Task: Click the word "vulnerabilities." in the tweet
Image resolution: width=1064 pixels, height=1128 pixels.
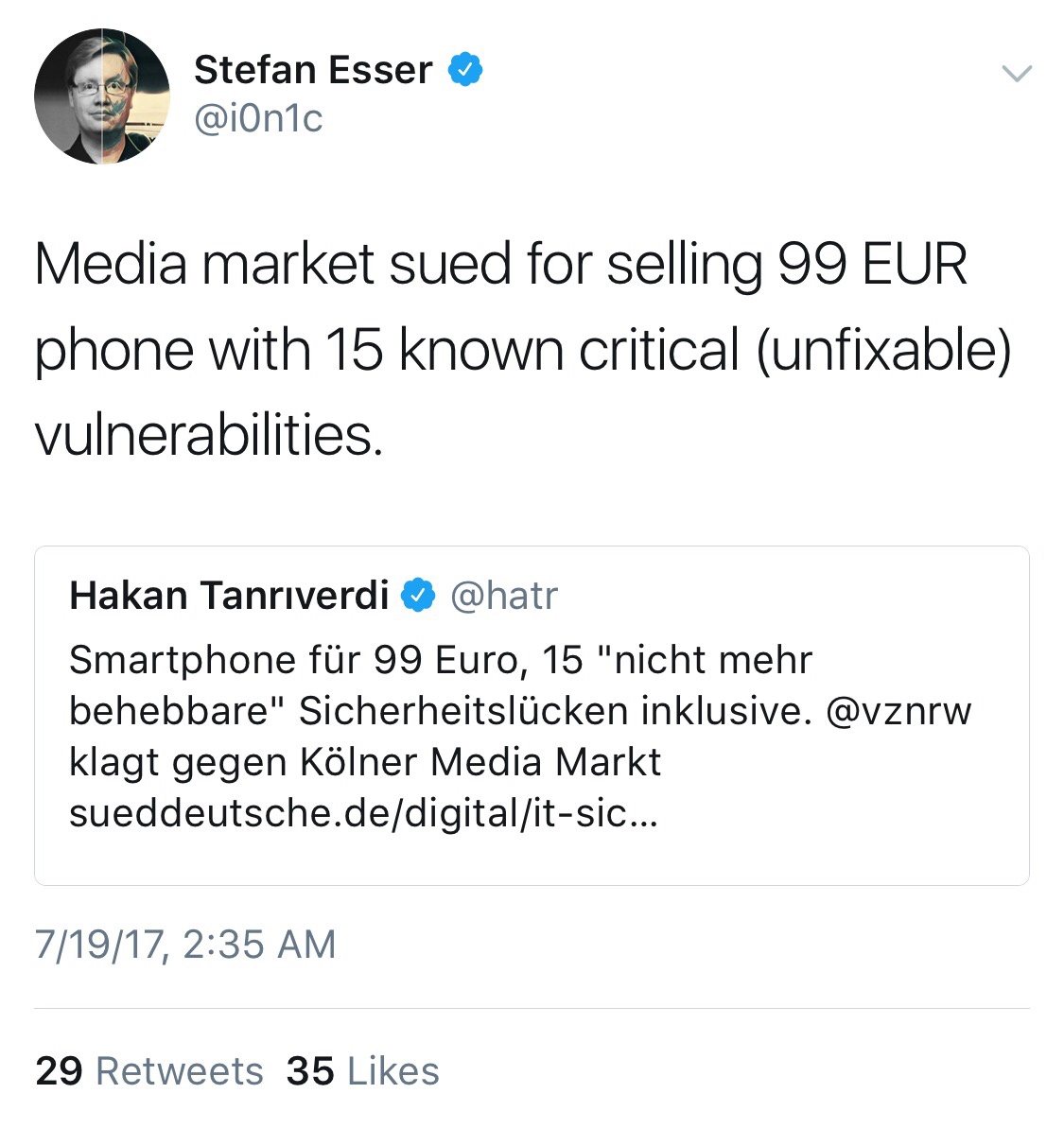Action: (x=209, y=436)
